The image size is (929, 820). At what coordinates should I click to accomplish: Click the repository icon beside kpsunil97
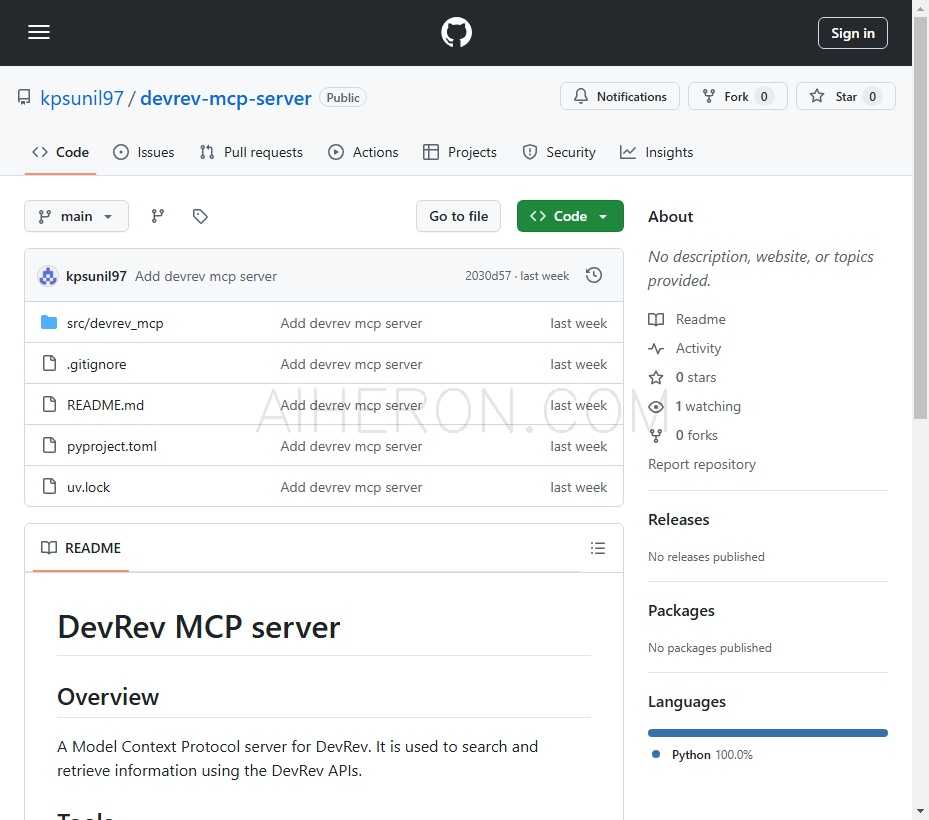point(24,97)
